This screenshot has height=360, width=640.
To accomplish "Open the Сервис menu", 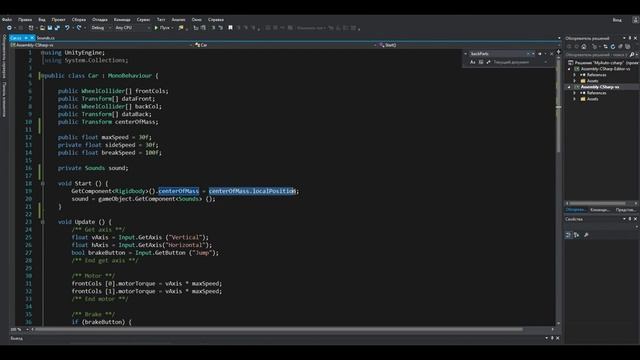I will [x=143, y=20].
